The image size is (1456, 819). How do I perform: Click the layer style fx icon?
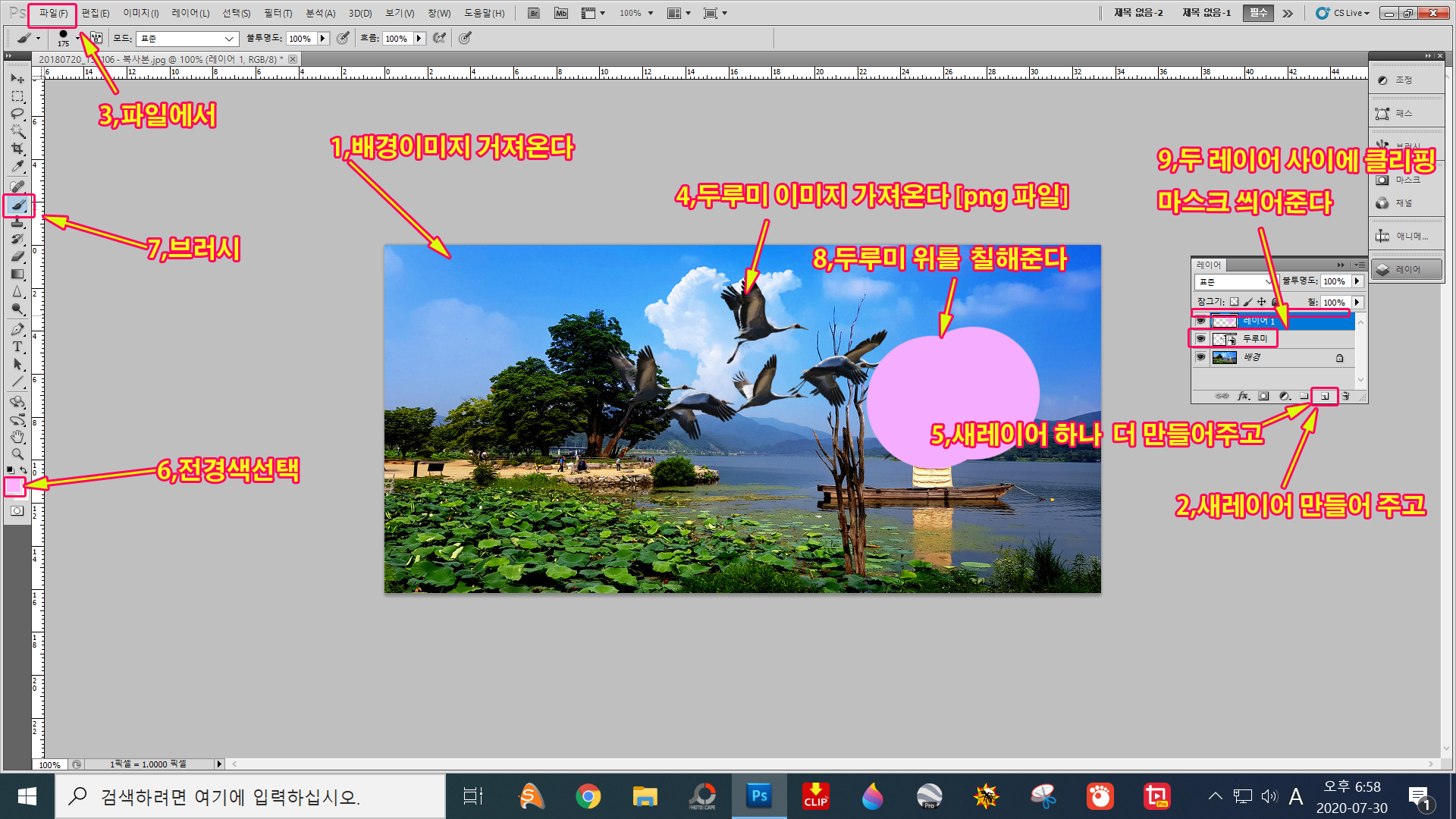click(x=1243, y=396)
